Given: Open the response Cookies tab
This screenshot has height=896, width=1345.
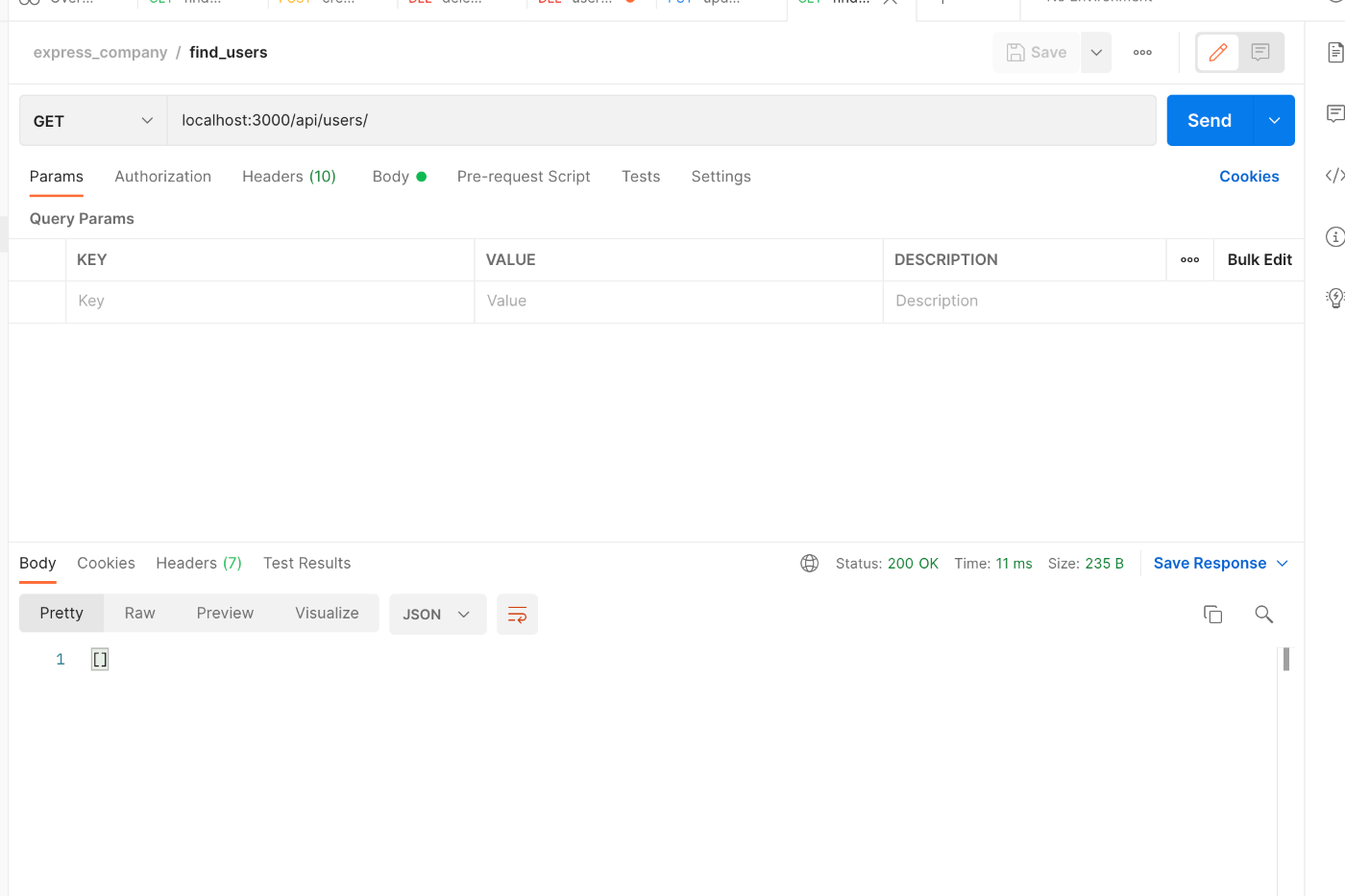Looking at the screenshot, I should (106, 564).
